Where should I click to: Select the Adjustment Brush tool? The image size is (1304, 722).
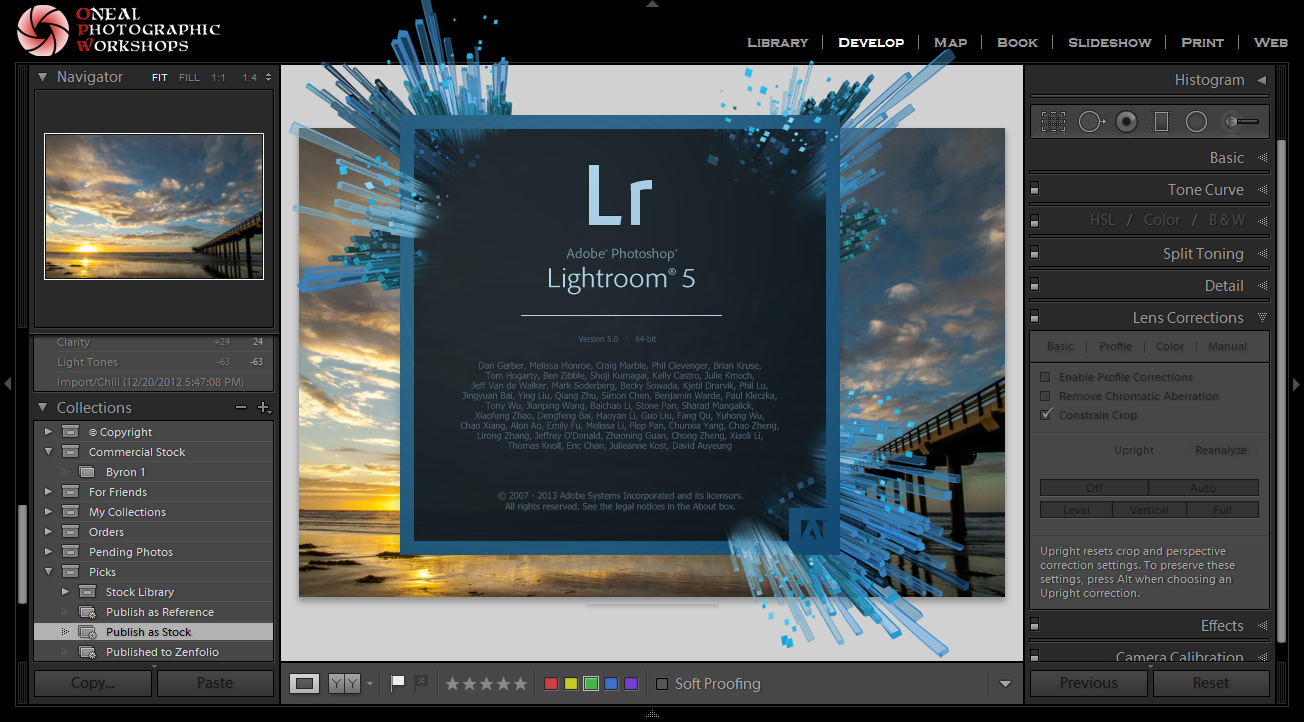point(1240,122)
